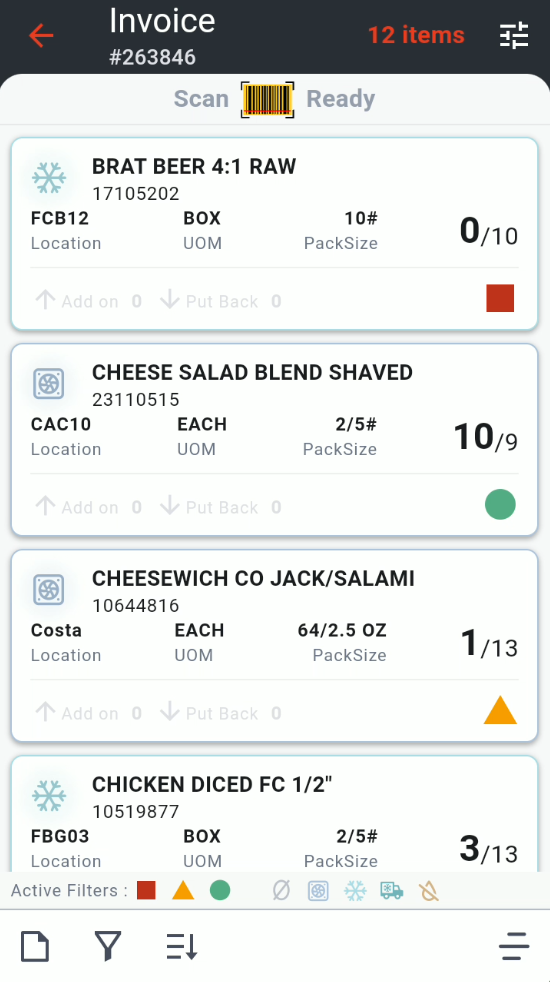
Task: Click the 12 items count label
Action: click(x=416, y=35)
